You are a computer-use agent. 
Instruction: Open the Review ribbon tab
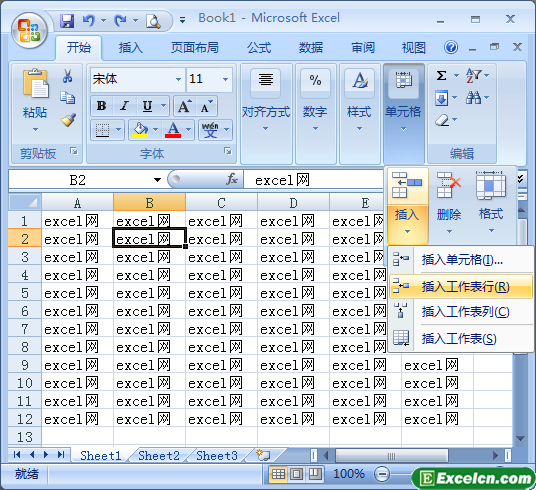click(x=363, y=48)
